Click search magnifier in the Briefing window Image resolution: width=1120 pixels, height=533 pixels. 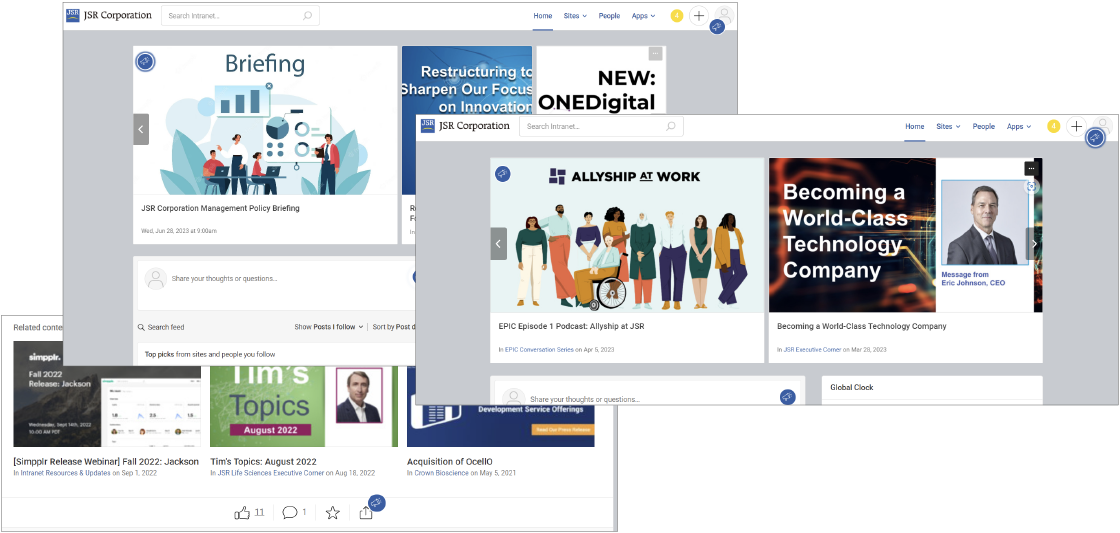pos(308,16)
